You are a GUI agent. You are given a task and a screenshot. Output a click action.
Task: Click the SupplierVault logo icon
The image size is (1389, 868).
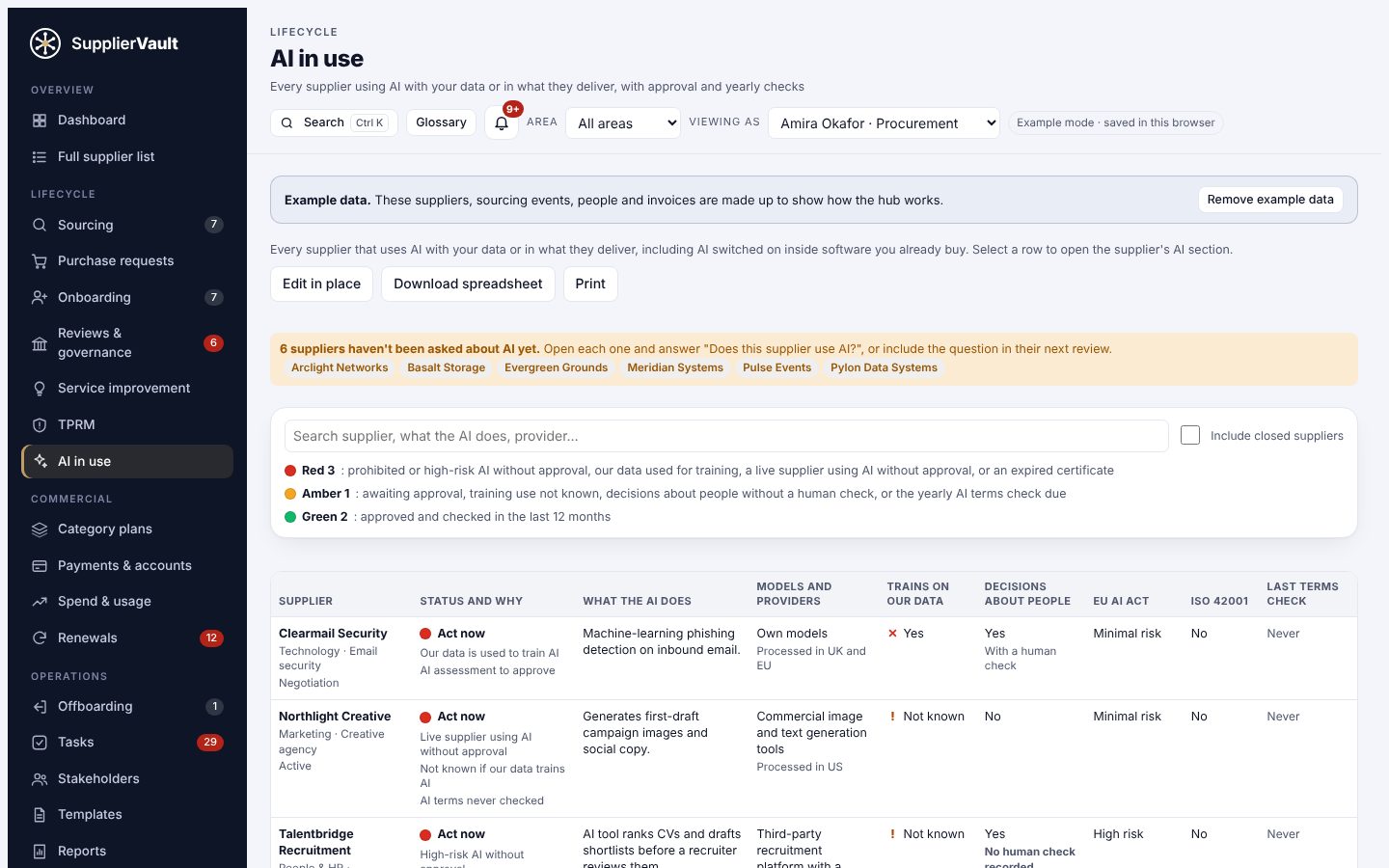coord(45,43)
